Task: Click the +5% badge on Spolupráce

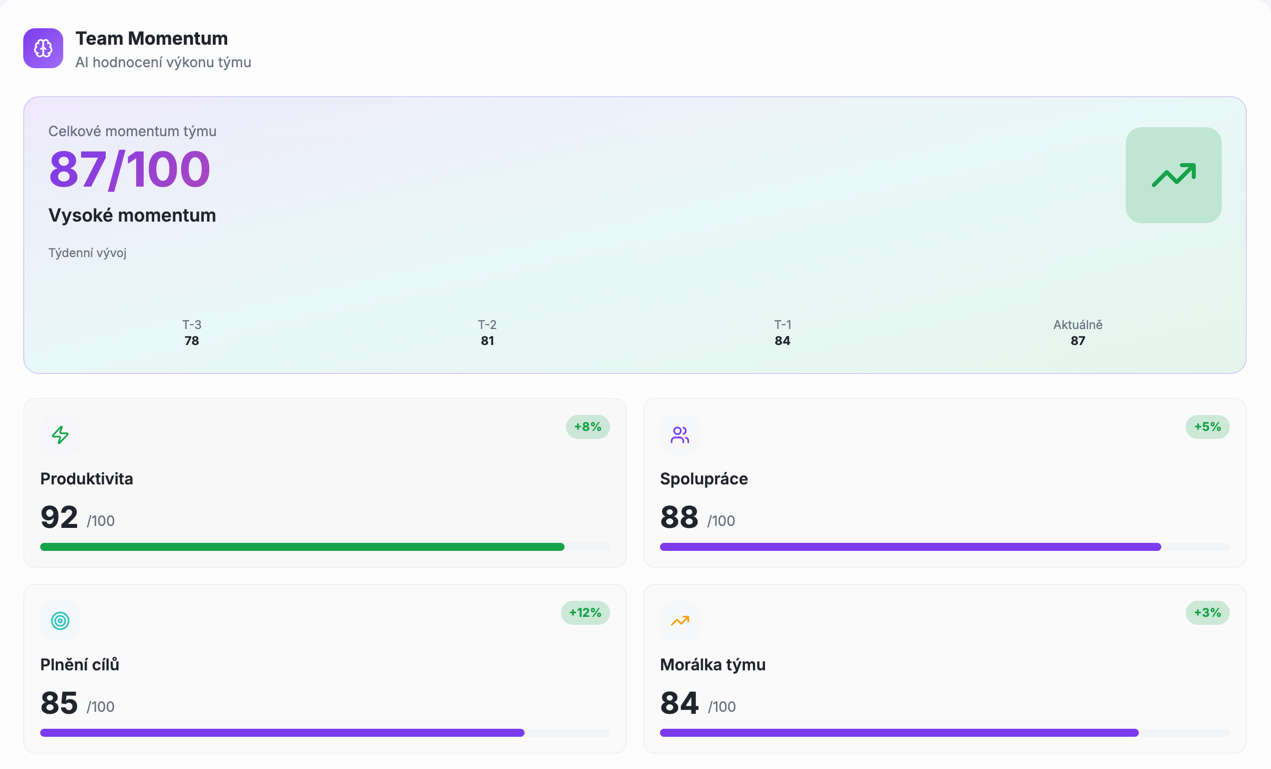Action: point(1207,427)
